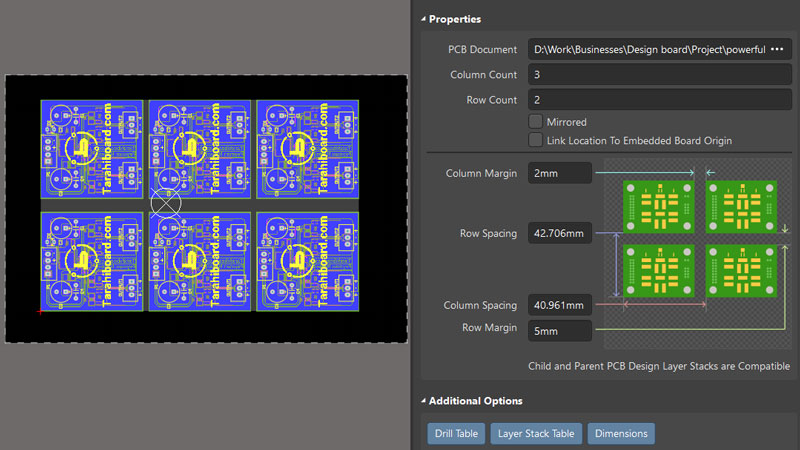Click the Row Count input field
This screenshot has width=800, height=450.
tap(658, 100)
